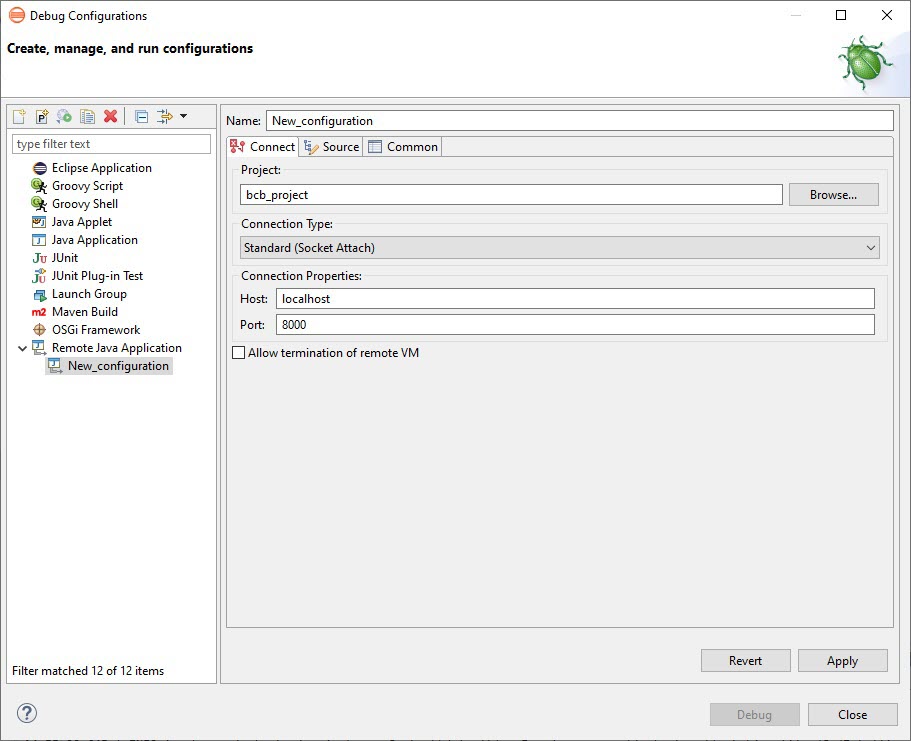Browse for a project
911x741 pixels.
point(834,195)
